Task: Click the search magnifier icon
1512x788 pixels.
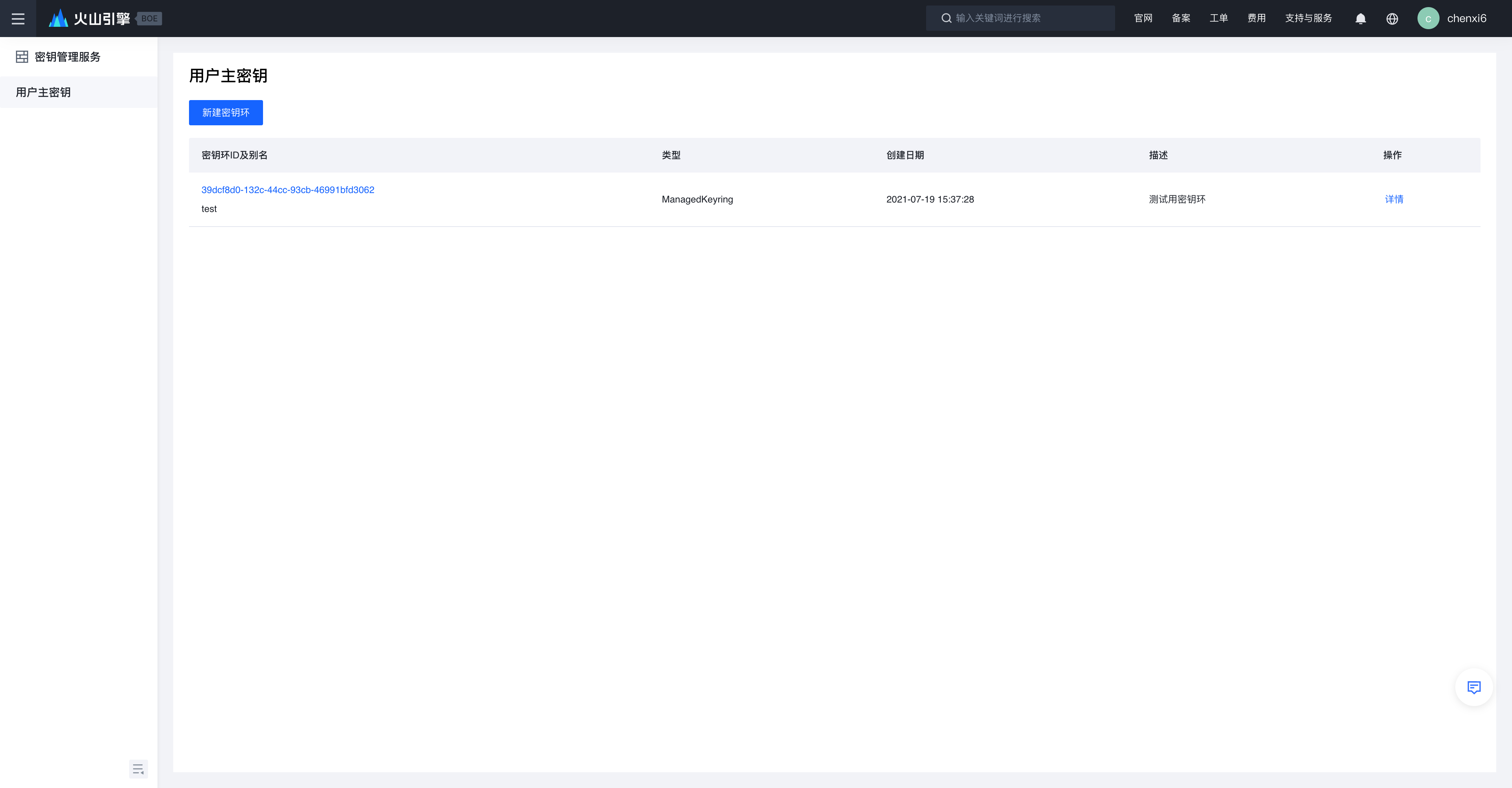Action: coord(946,18)
